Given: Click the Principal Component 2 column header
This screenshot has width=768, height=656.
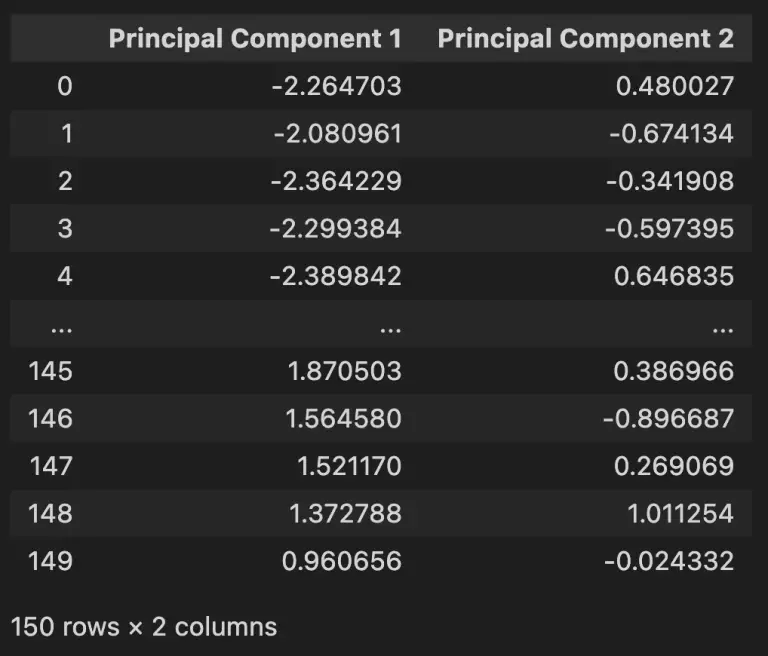Looking at the screenshot, I should (586, 39).
